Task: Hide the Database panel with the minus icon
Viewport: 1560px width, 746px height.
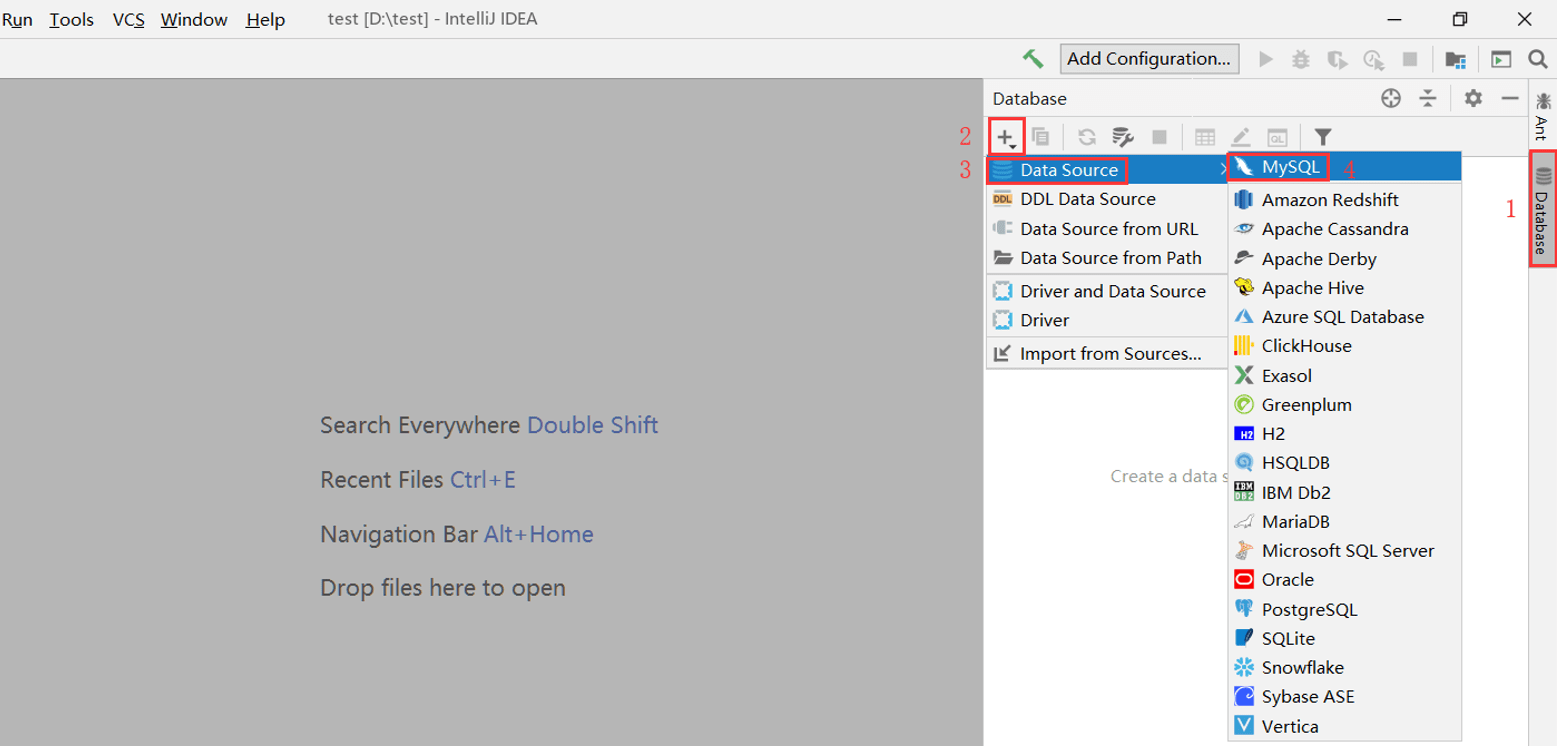Action: pos(1510,98)
